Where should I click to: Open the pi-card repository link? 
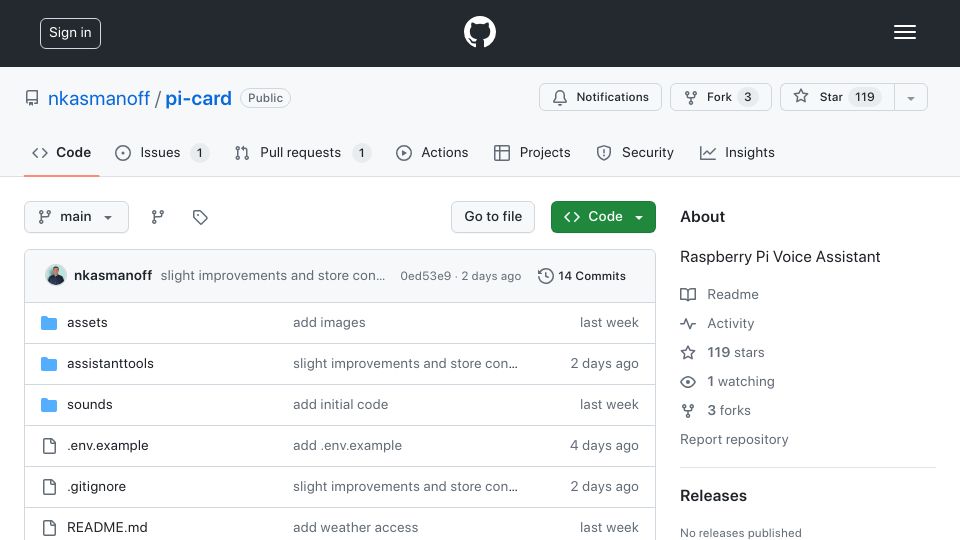[x=198, y=98]
